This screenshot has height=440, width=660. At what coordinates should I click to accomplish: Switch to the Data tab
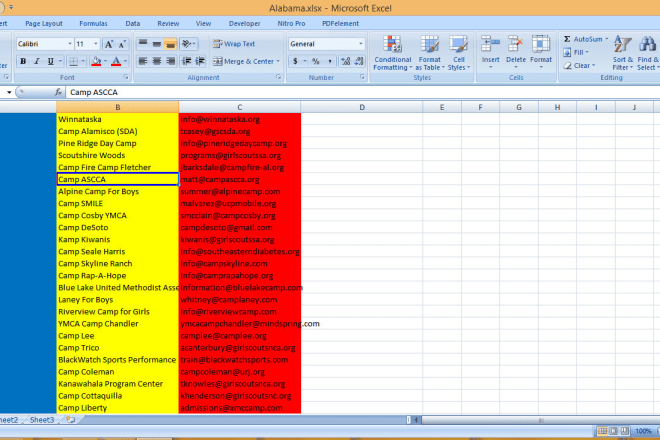point(133,24)
